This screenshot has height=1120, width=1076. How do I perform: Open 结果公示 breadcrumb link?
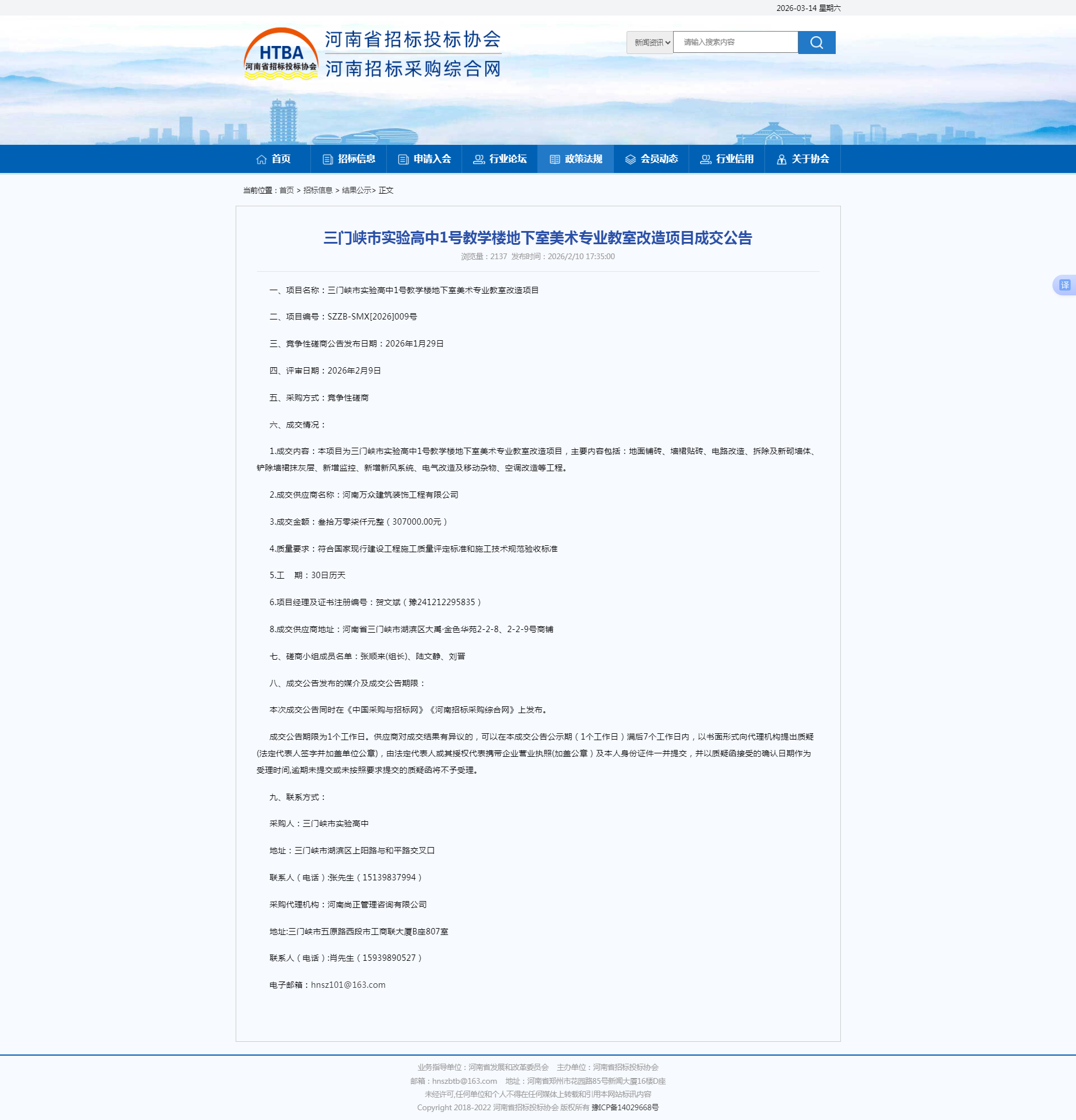[356, 190]
